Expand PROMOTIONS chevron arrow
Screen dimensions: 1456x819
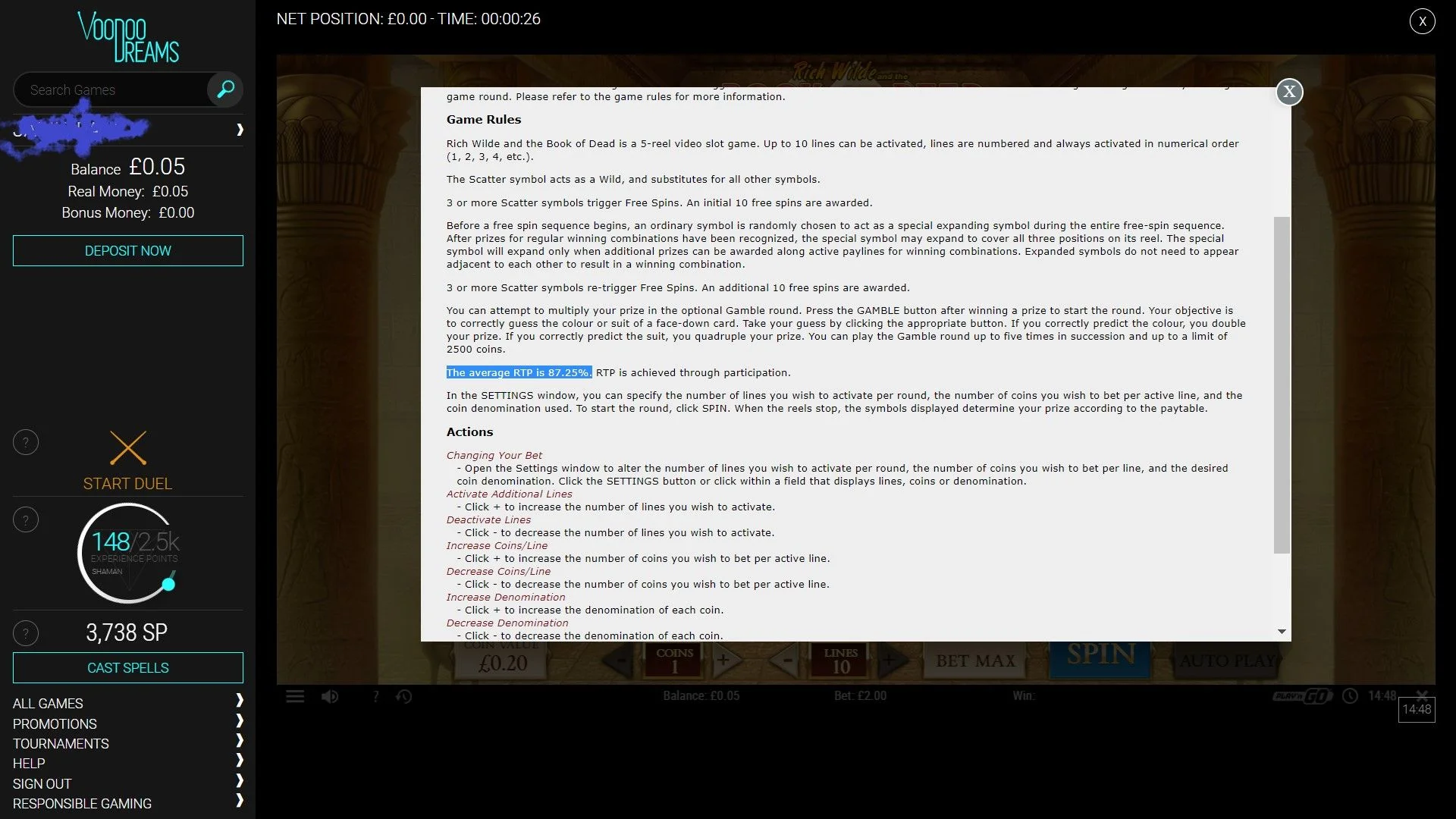click(240, 720)
